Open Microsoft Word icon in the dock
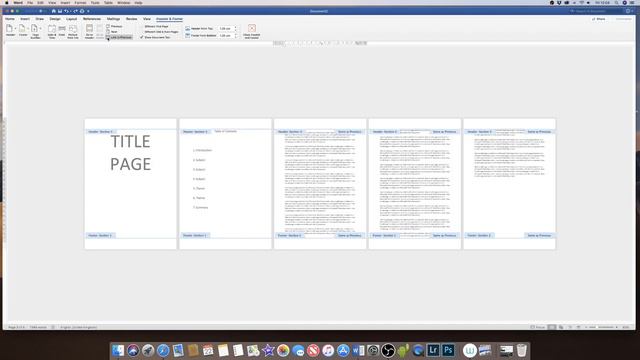This screenshot has height=360, width=640. pyautogui.click(x=358, y=350)
